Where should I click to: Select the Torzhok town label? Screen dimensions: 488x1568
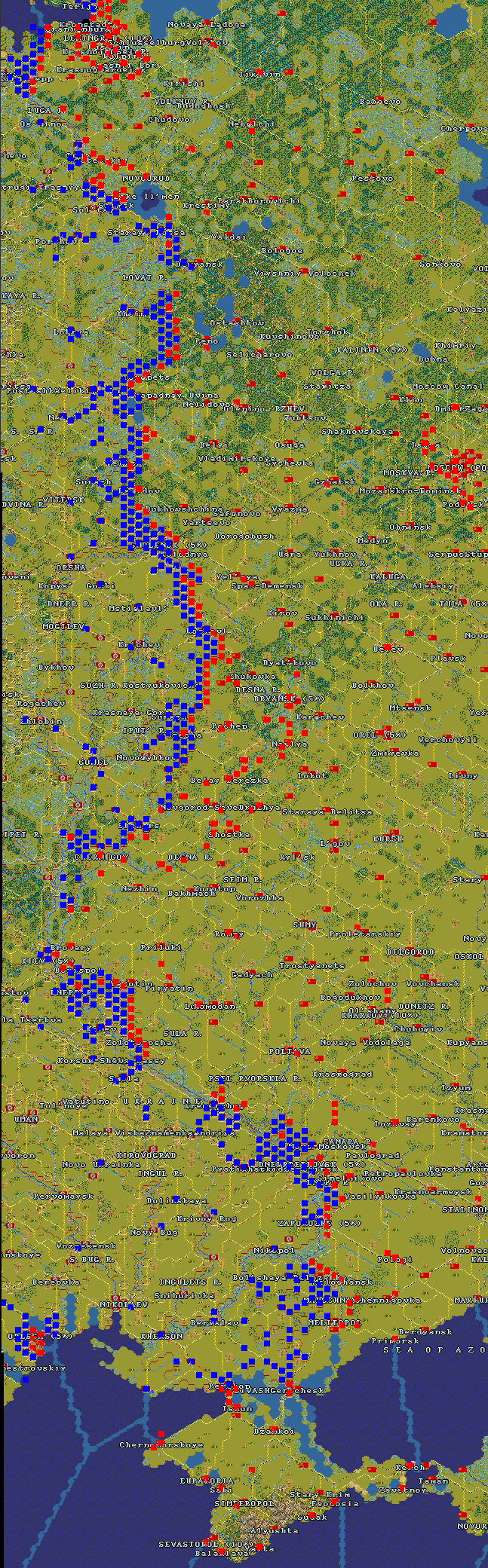(328, 332)
